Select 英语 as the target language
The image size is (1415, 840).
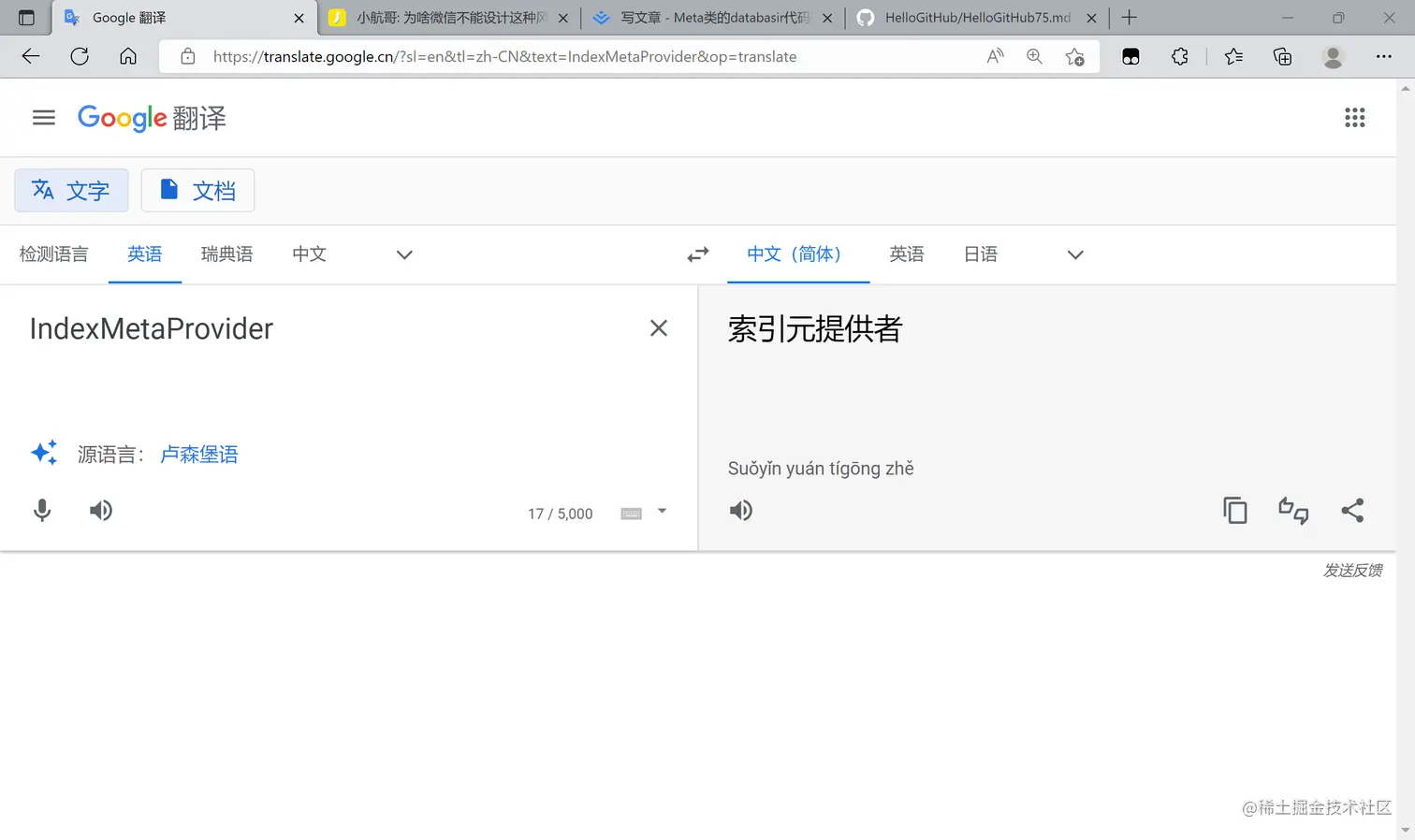pyautogui.click(x=906, y=254)
